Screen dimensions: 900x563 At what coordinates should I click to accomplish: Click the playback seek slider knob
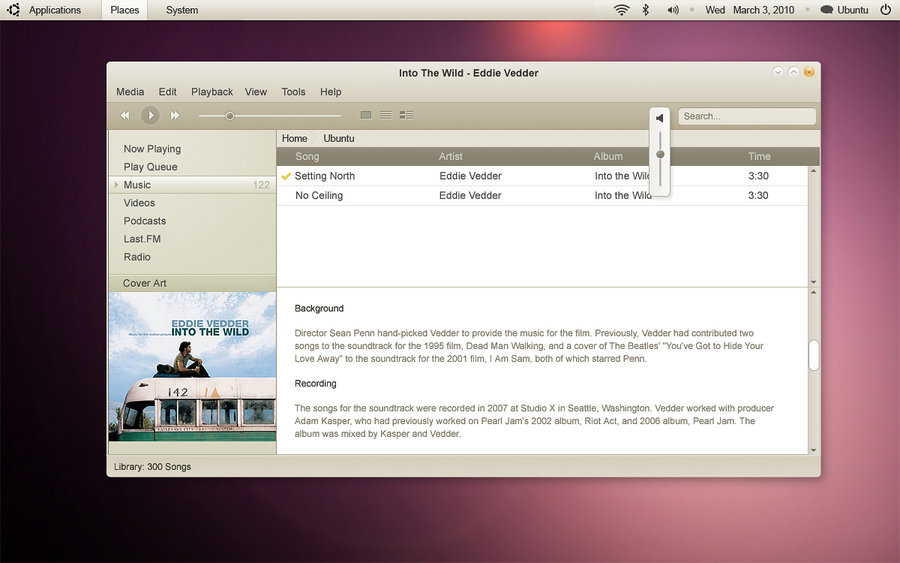point(230,116)
